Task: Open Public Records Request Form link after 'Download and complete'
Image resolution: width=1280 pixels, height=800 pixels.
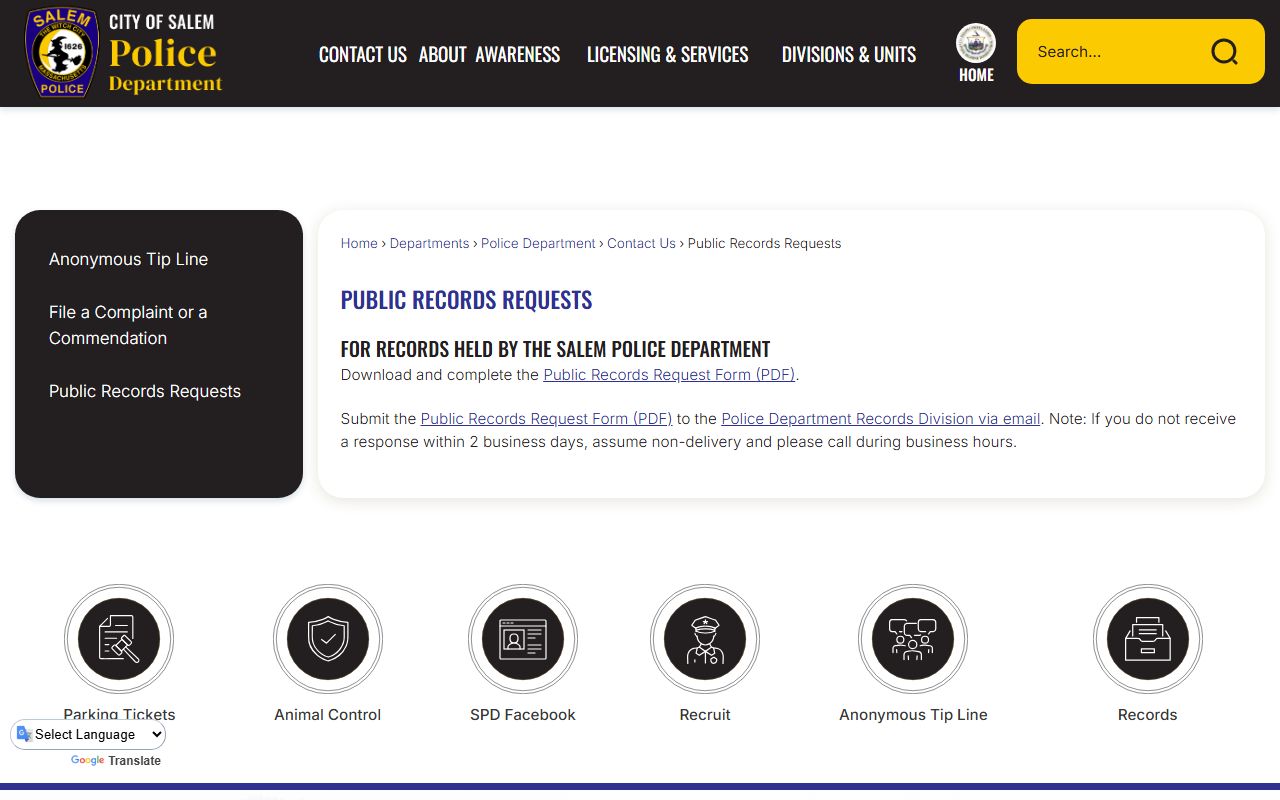Action: (x=669, y=375)
